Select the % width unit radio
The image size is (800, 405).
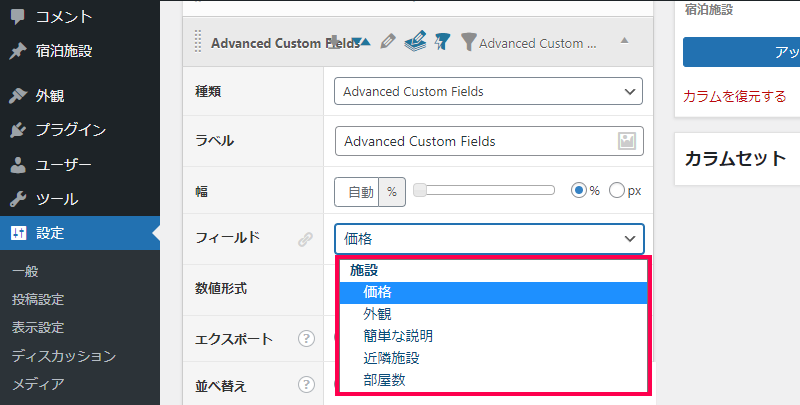point(579,191)
